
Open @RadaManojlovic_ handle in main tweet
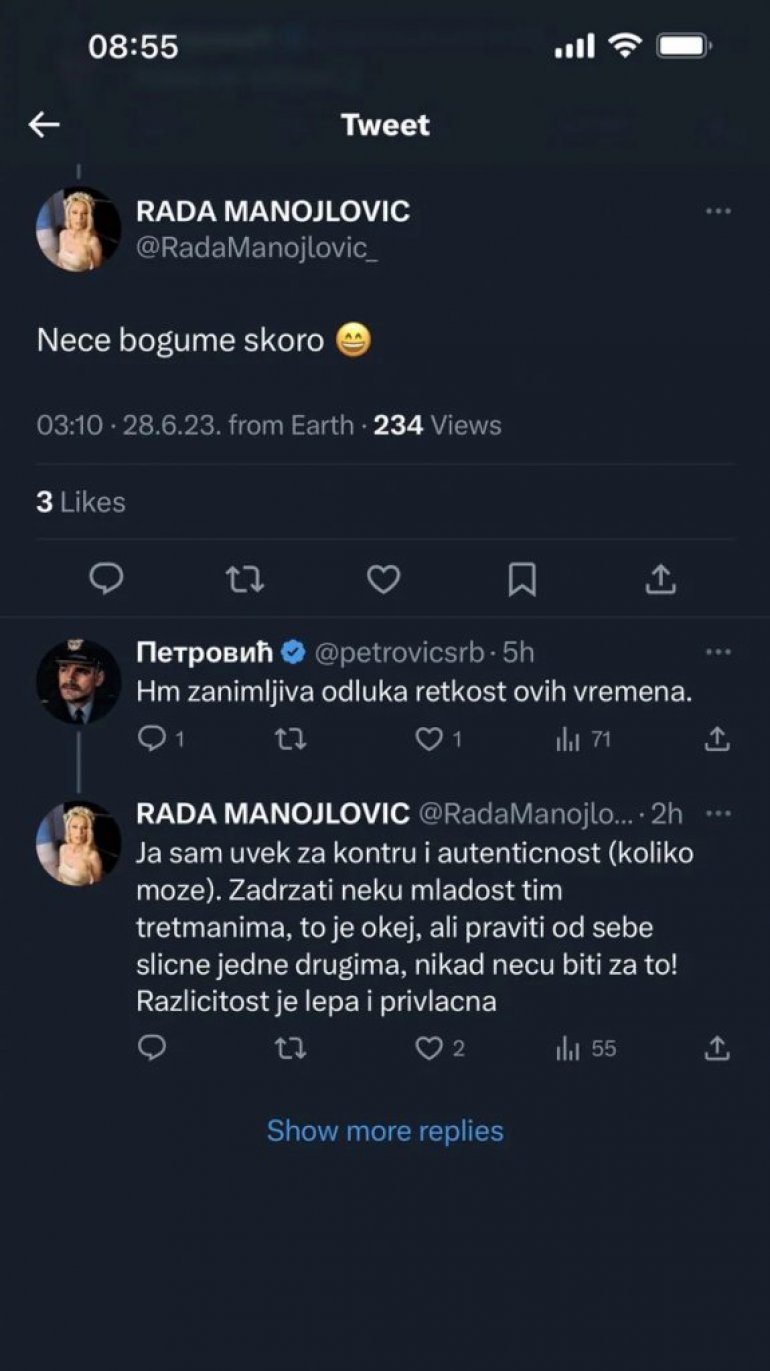(257, 249)
